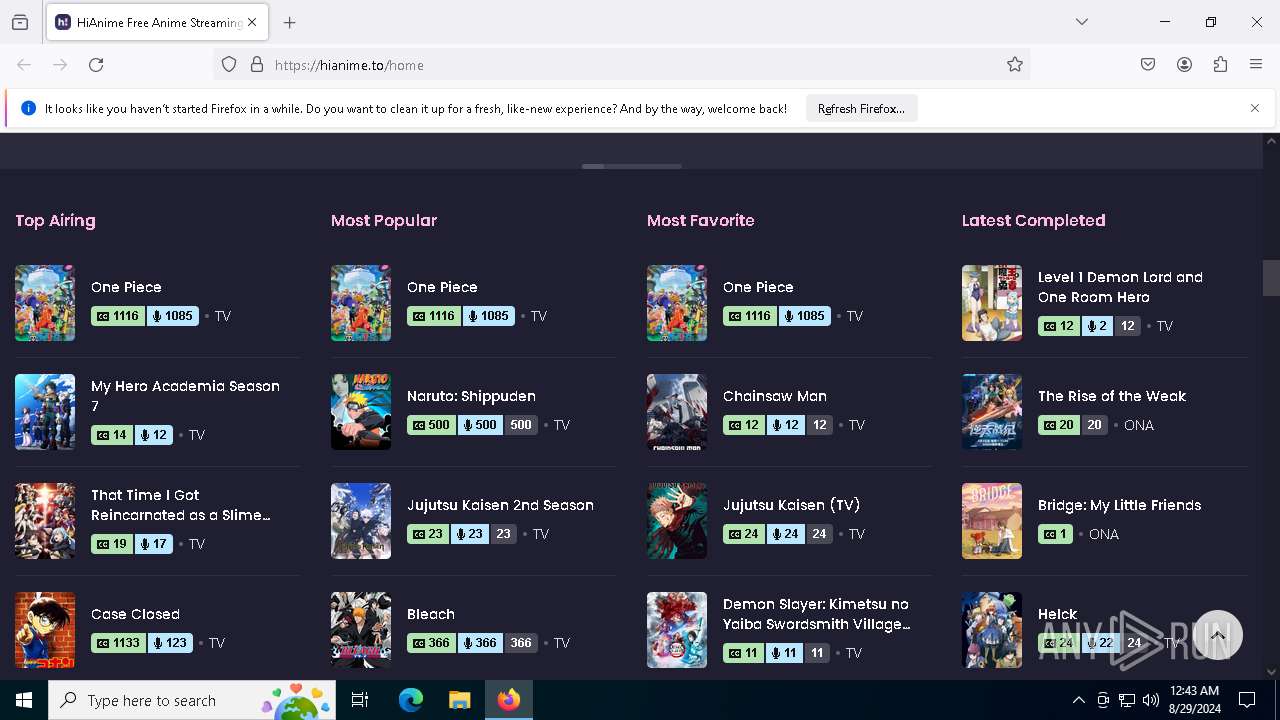Open Case Closed title link
Viewport: 1280px width, 720px height.
pos(135,614)
